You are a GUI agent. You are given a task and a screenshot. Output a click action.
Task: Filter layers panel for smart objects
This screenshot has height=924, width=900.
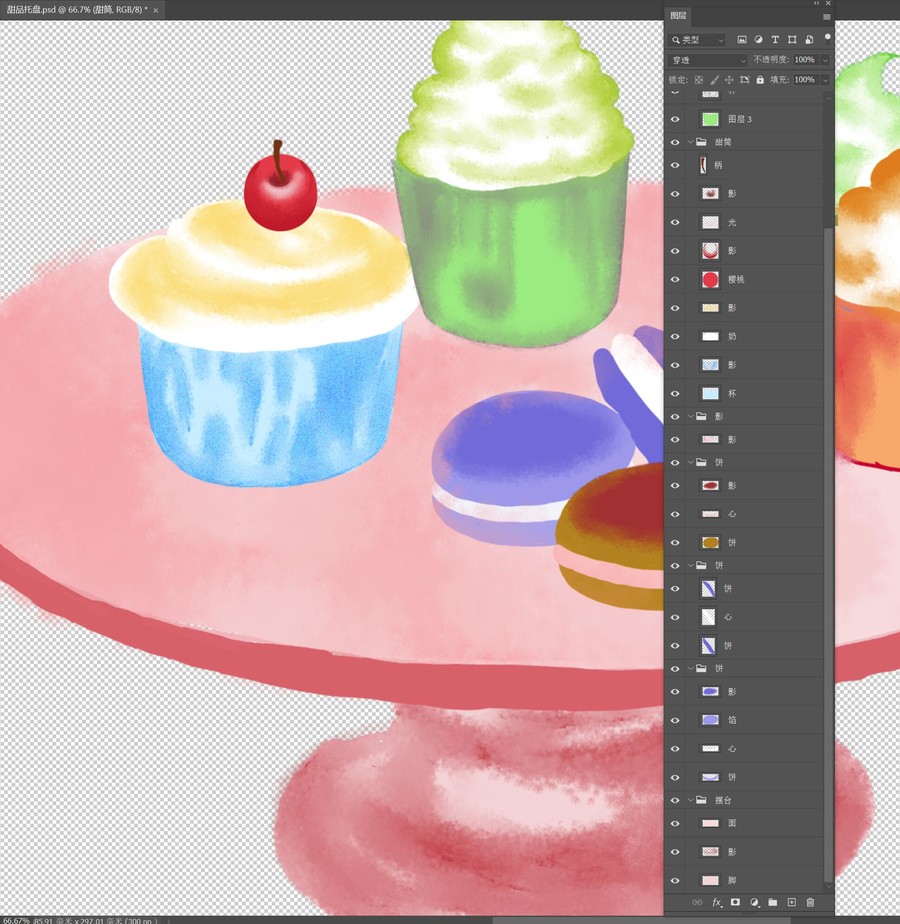809,39
